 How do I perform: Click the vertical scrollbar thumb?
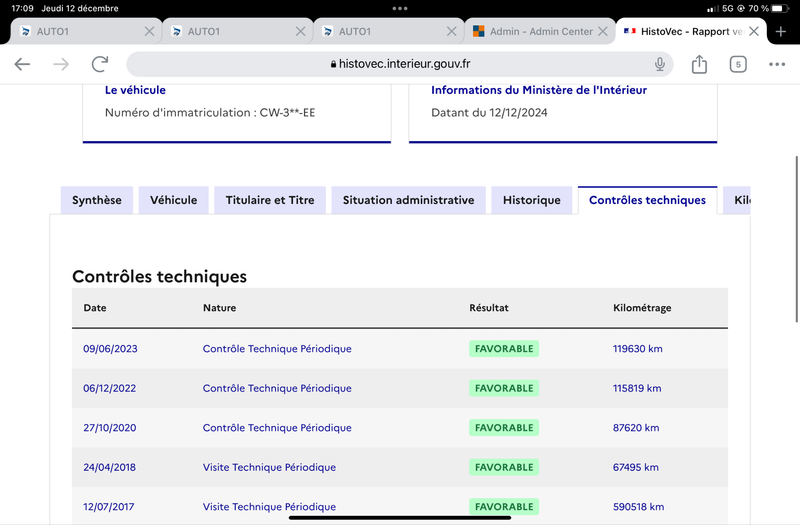(x=796, y=239)
